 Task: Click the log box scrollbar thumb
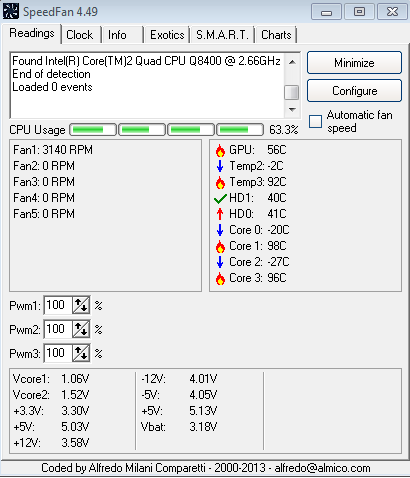pos(292,92)
